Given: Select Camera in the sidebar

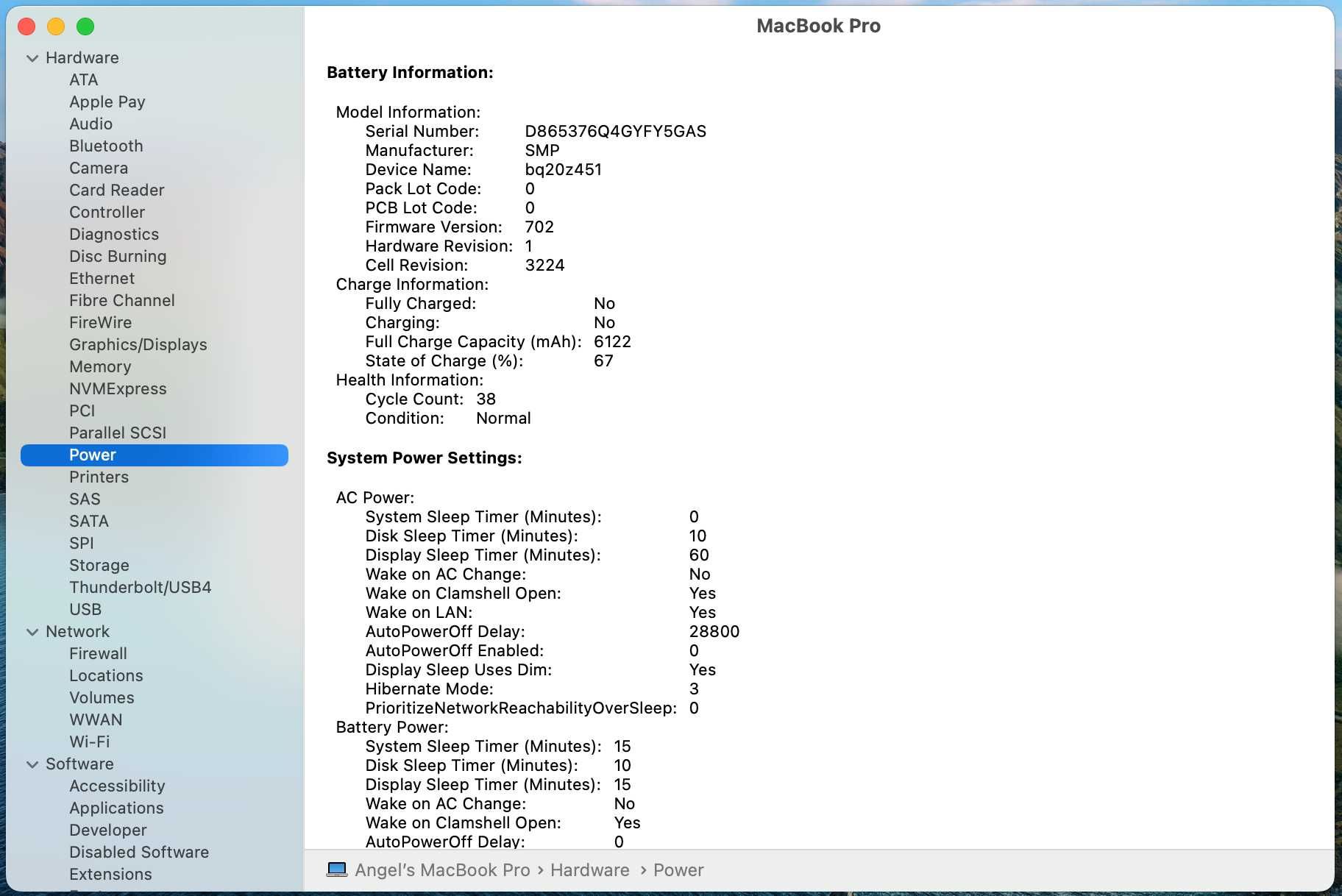Looking at the screenshot, I should 99,168.
